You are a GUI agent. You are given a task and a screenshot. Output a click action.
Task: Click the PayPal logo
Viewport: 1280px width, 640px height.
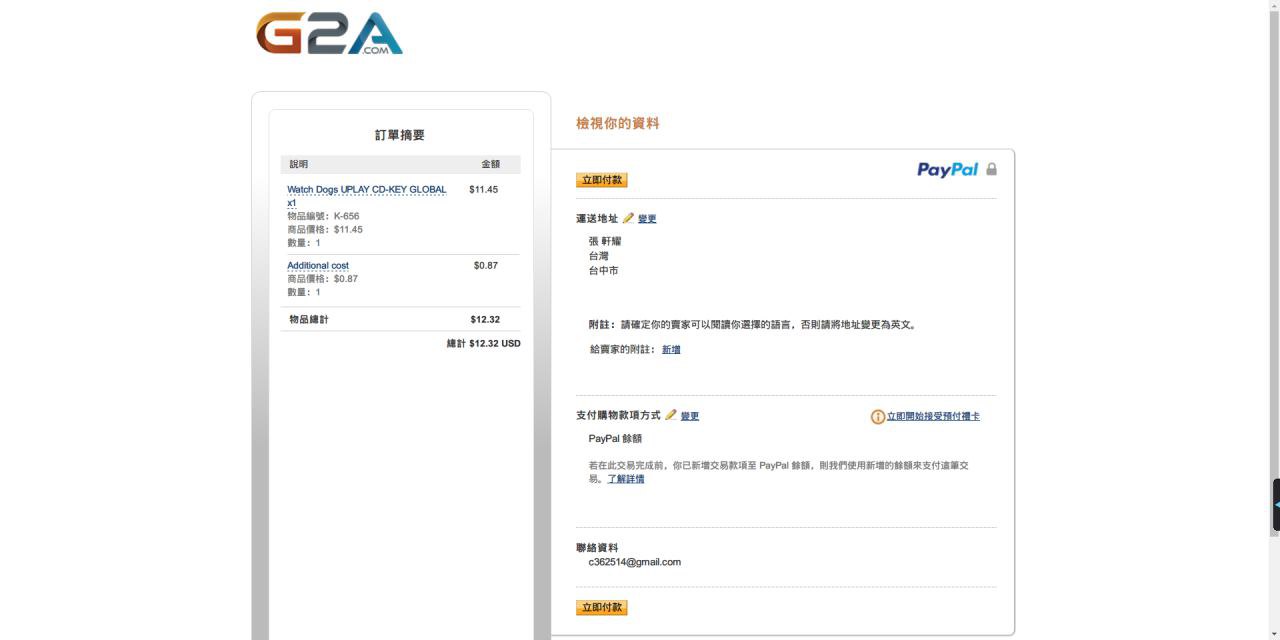point(947,169)
